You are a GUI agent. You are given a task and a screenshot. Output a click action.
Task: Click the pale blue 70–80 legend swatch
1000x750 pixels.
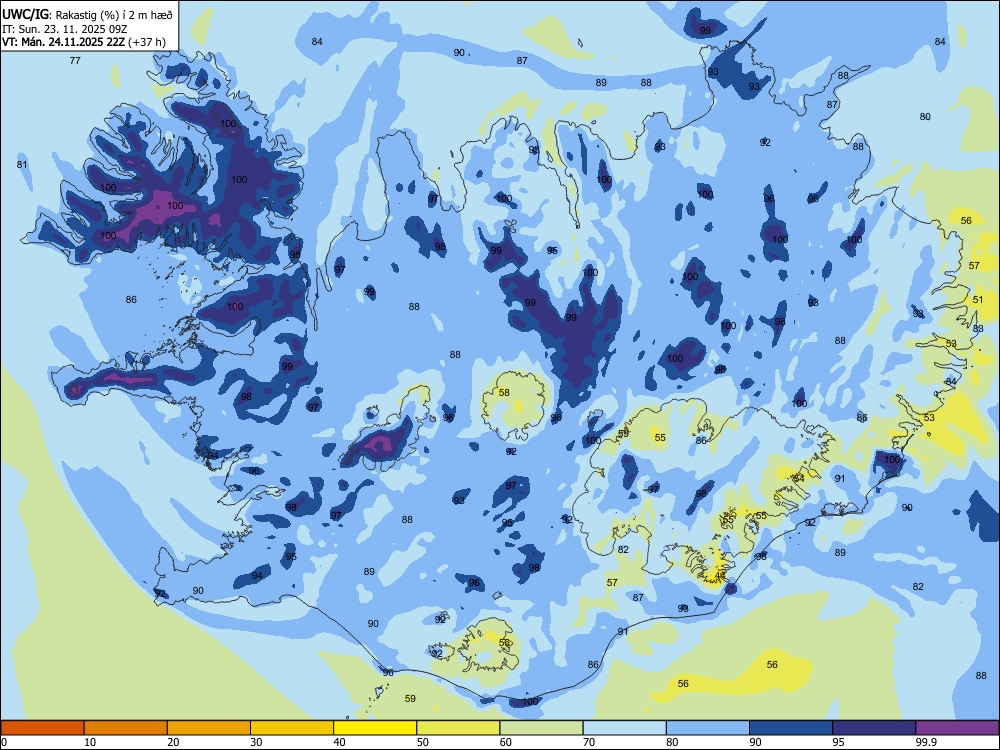(x=624, y=728)
